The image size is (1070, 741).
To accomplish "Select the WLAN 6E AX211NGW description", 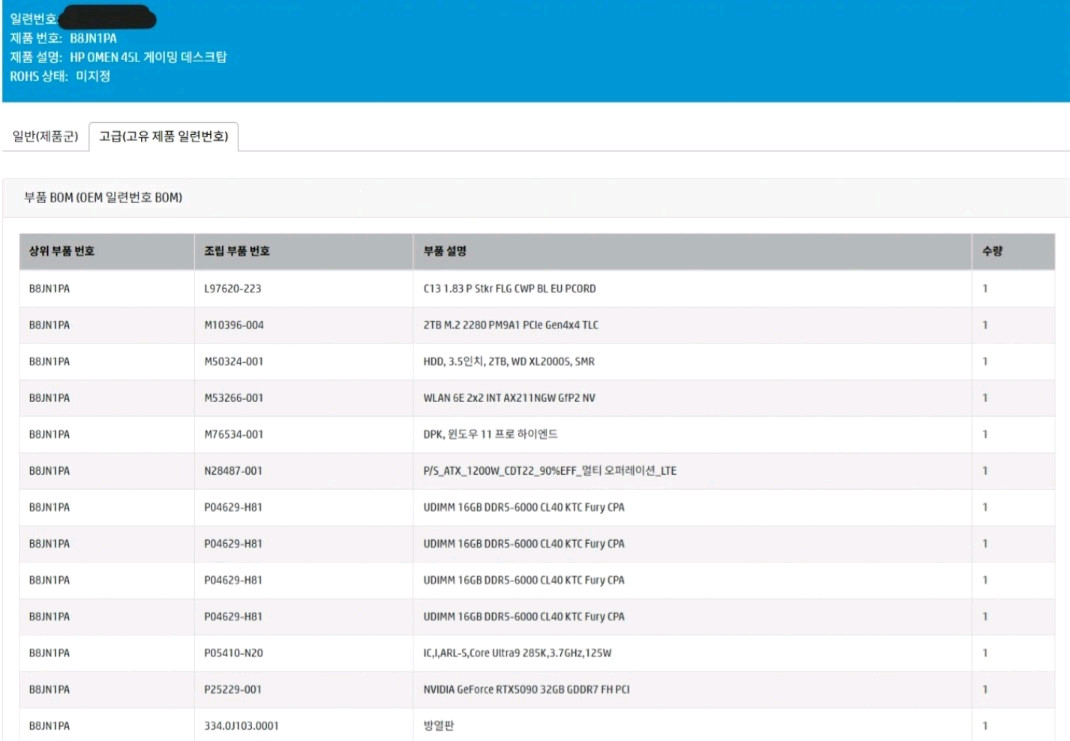I will click(509, 398).
